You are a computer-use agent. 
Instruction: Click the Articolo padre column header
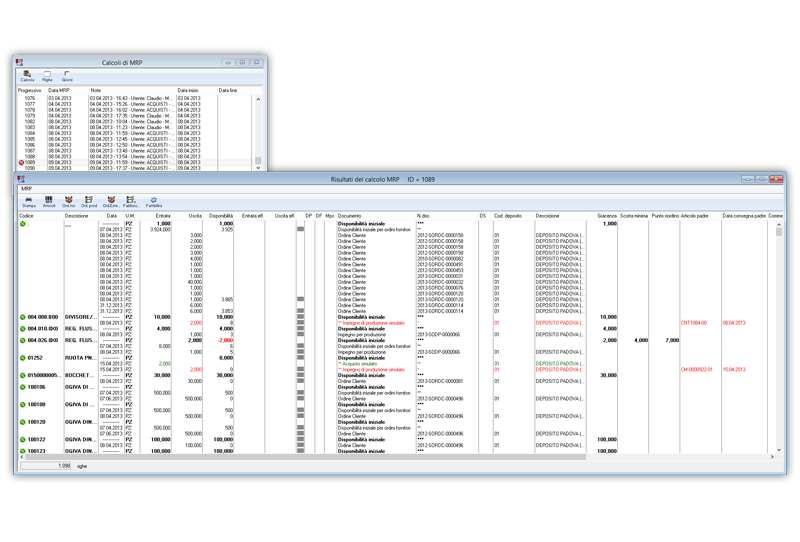pyautogui.click(x=694, y=216)
